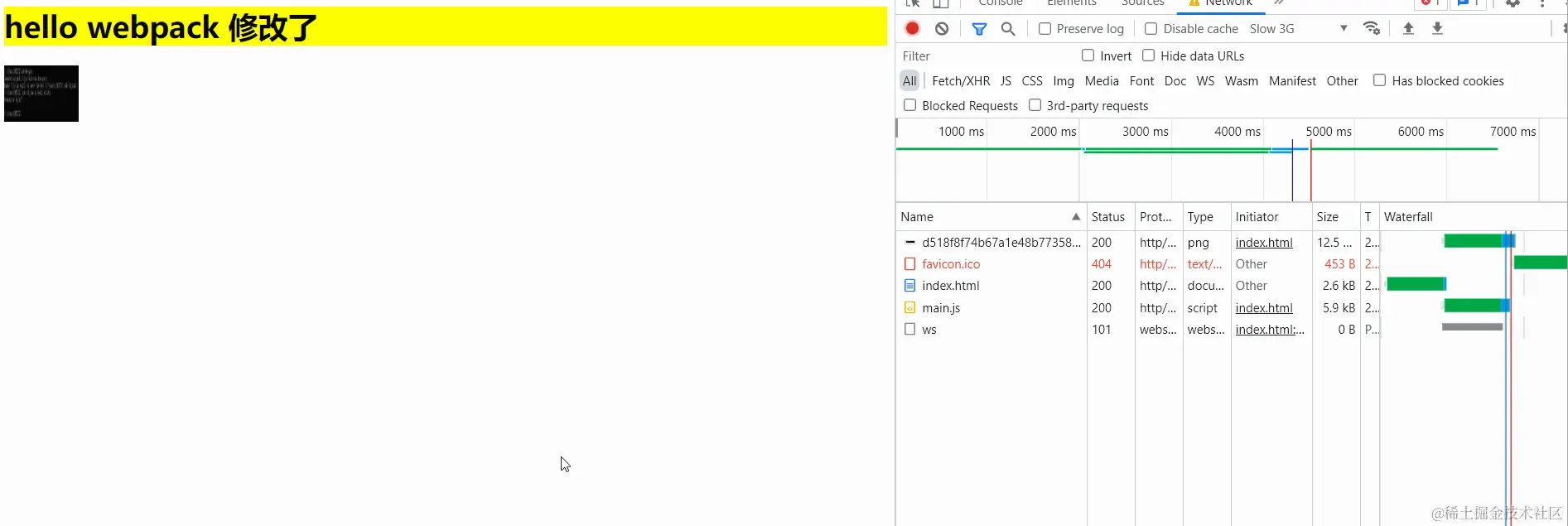The width and height of the screenshot is (1568, 526).
Task: Open DevTools three-dot customize menu
Action: pyautogui.click(x=1542, y=3)
